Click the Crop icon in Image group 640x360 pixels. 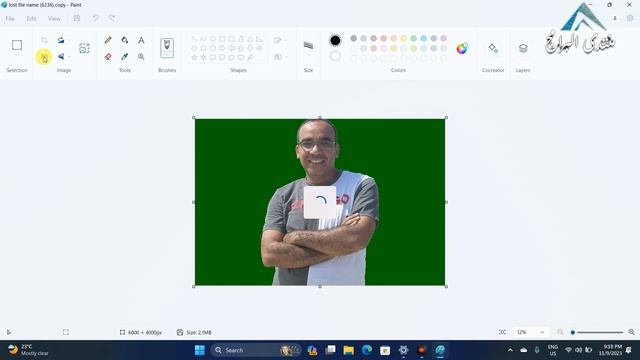[44, 40]
